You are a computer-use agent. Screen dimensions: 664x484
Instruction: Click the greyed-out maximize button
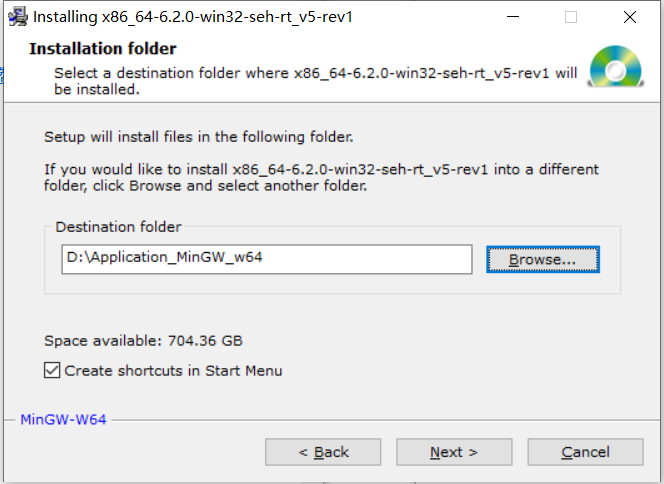coord(571,17)
